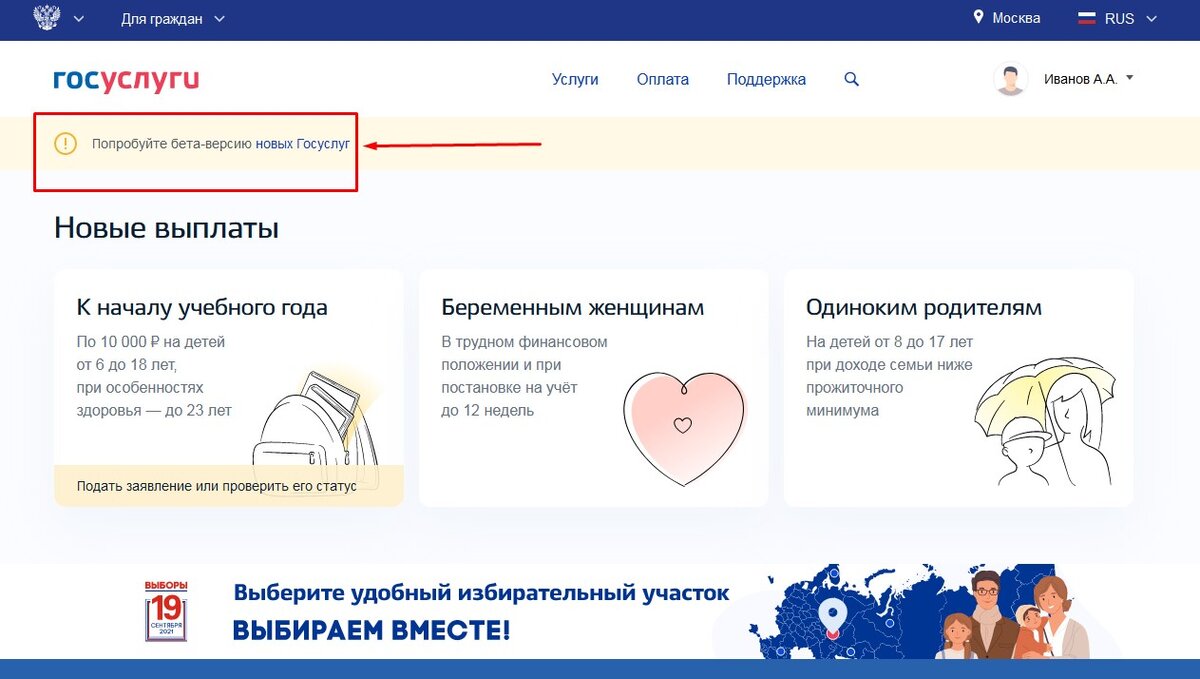Open the Поддержка menu
This screenshot has height=679, width=1200.
(x=766, y=79)
